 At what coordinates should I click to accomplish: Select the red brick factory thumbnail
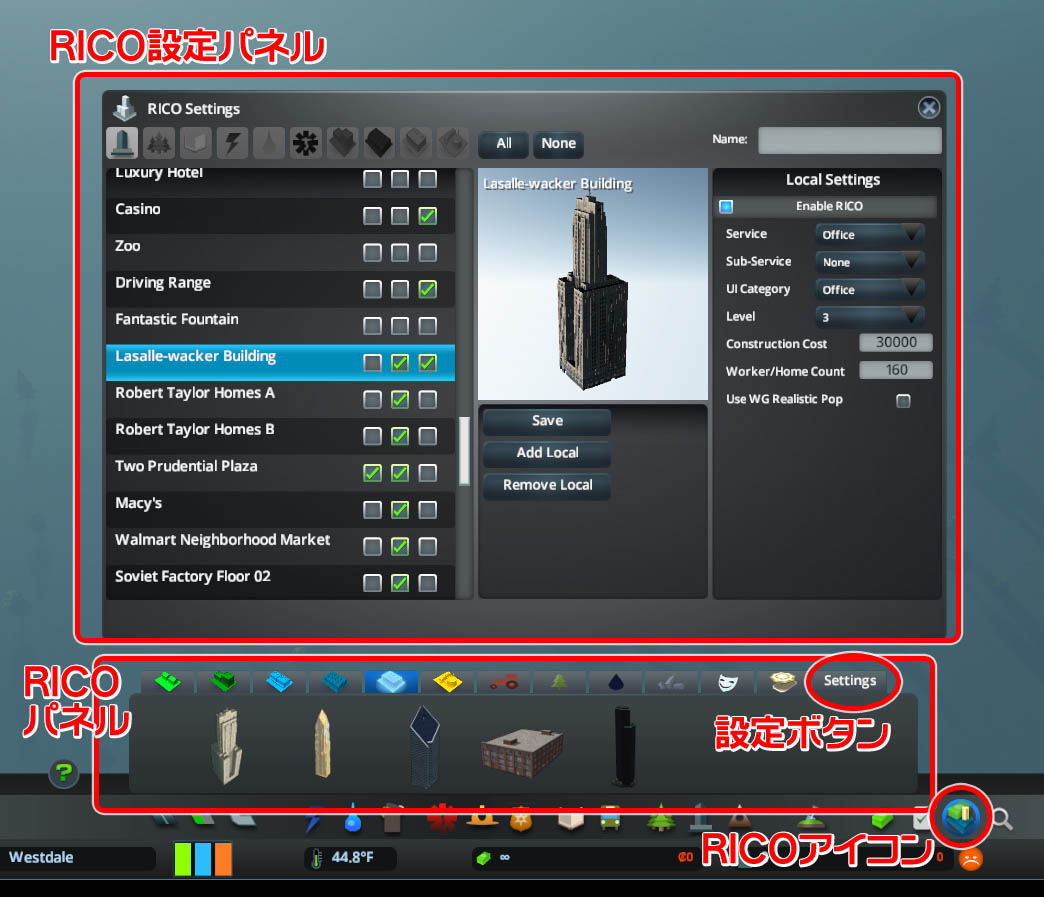click(522, 753)
